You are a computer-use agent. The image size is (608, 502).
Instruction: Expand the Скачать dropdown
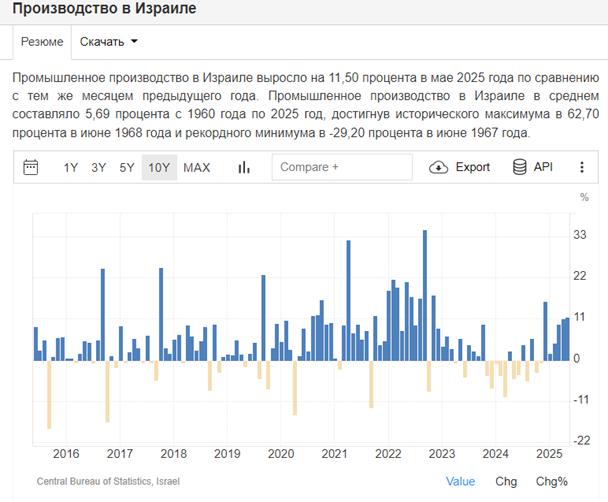108,42
